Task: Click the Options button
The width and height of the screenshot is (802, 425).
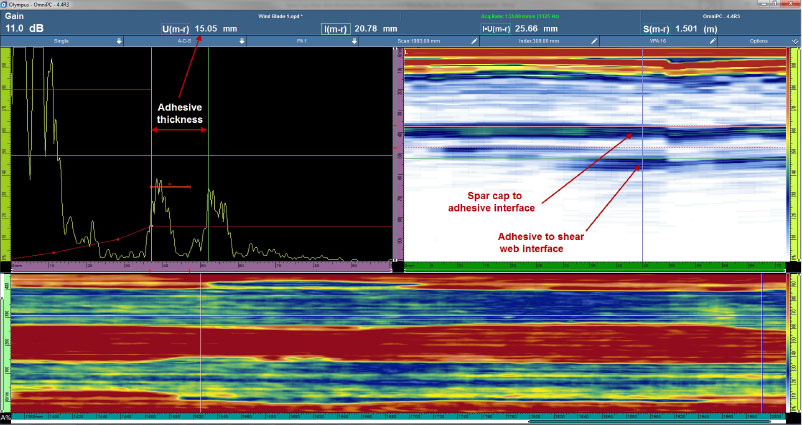Action: coord(760,41)
